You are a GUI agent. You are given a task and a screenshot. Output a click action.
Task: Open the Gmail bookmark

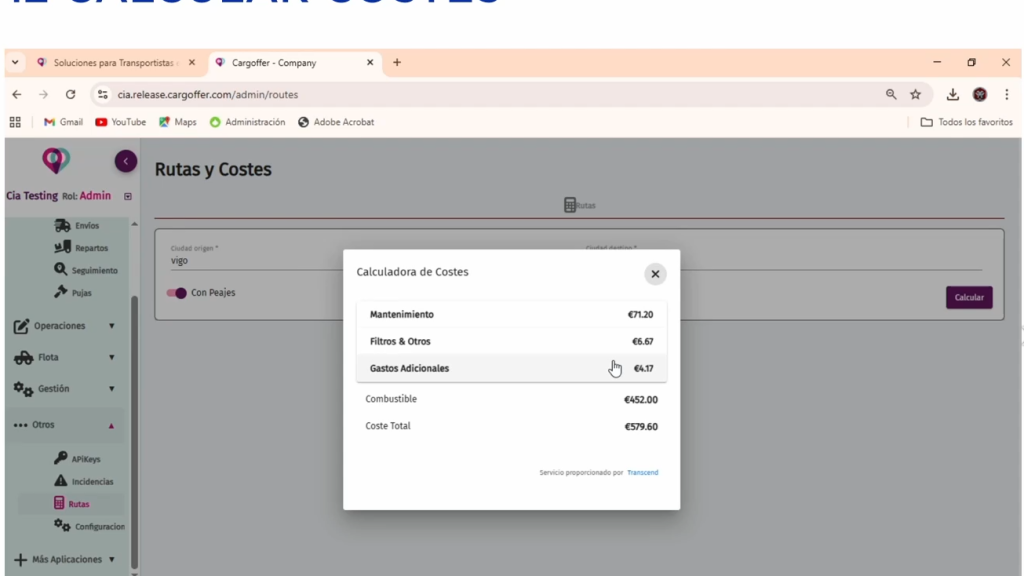[x=63, y=122]
